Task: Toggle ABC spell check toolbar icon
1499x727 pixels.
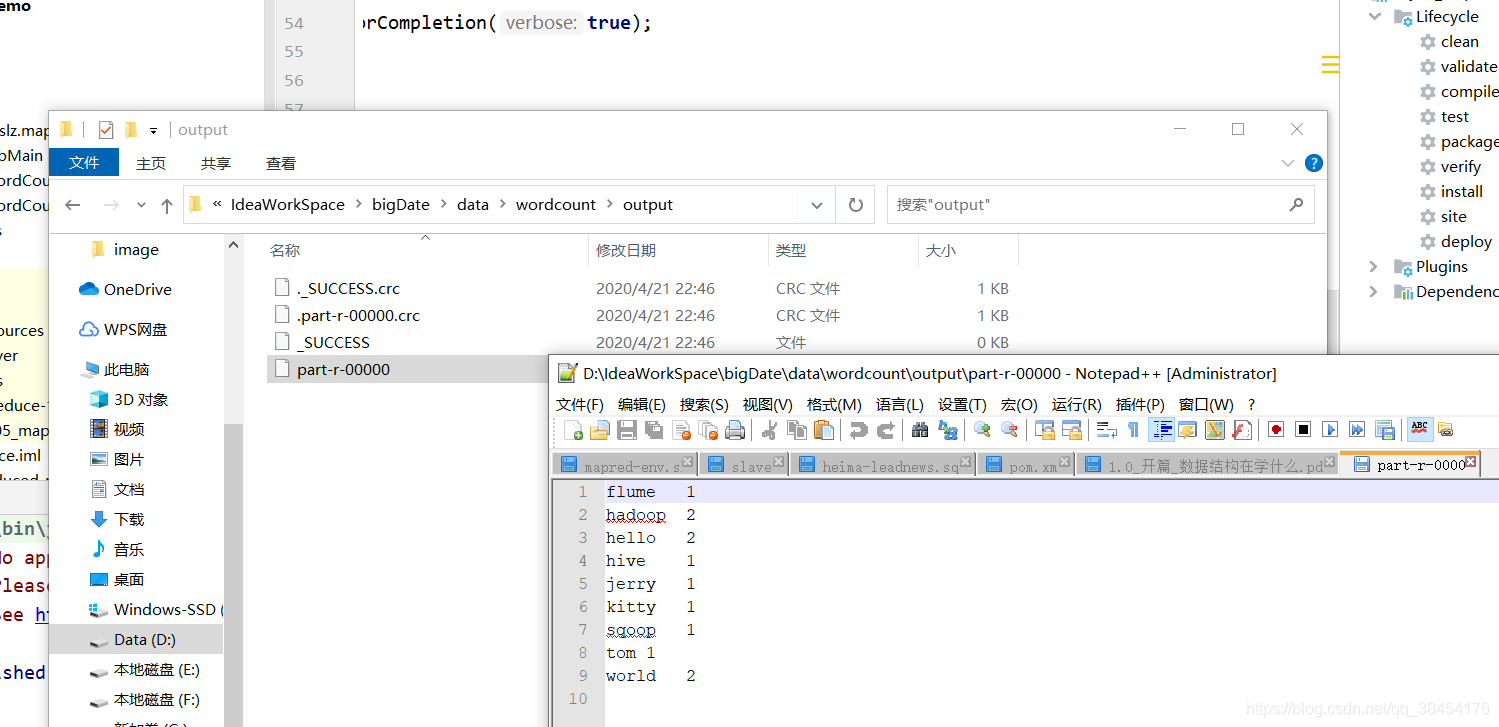Action: pyautogui.click(x=1419, y=430)
